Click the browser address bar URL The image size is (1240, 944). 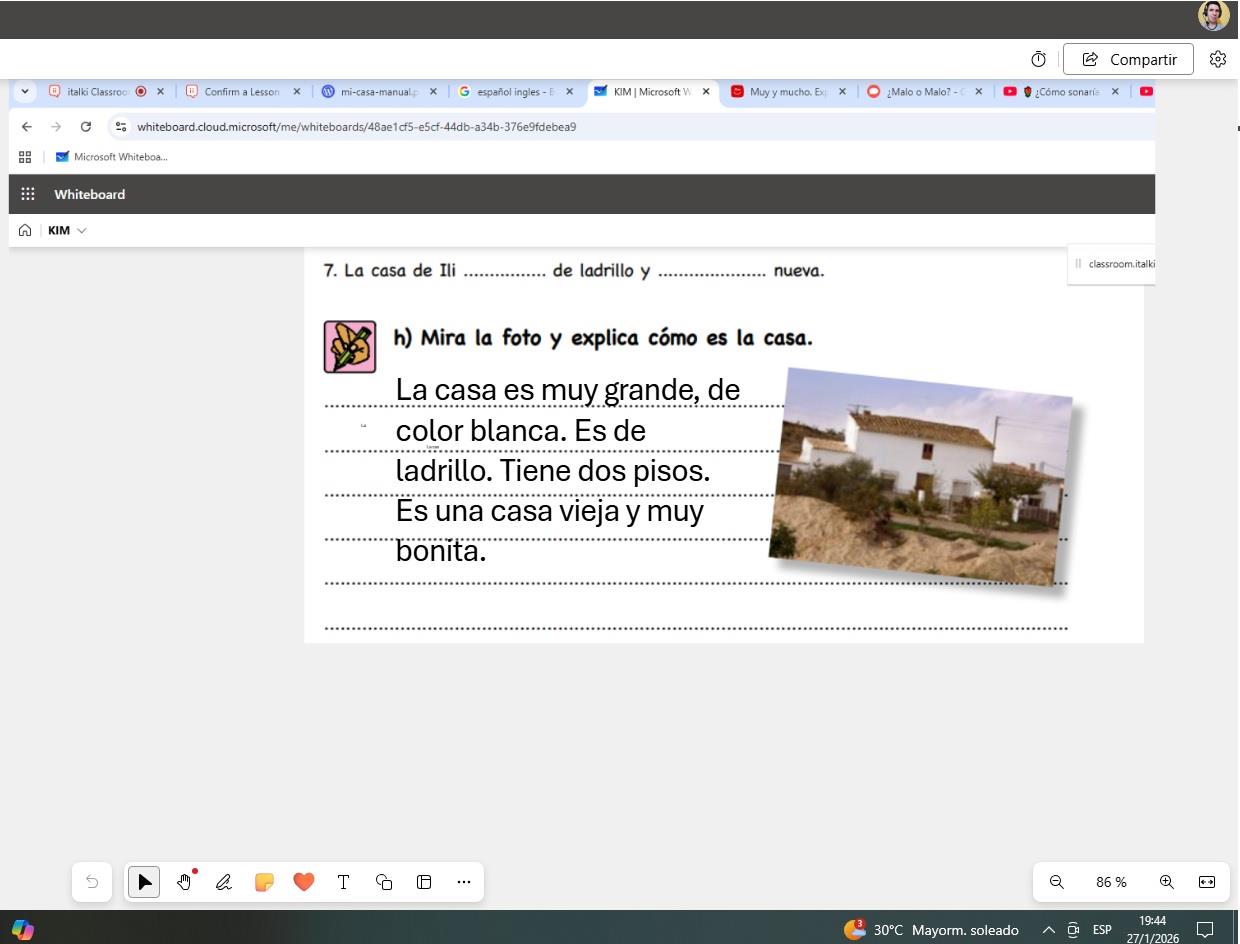[x=356, y=127]
